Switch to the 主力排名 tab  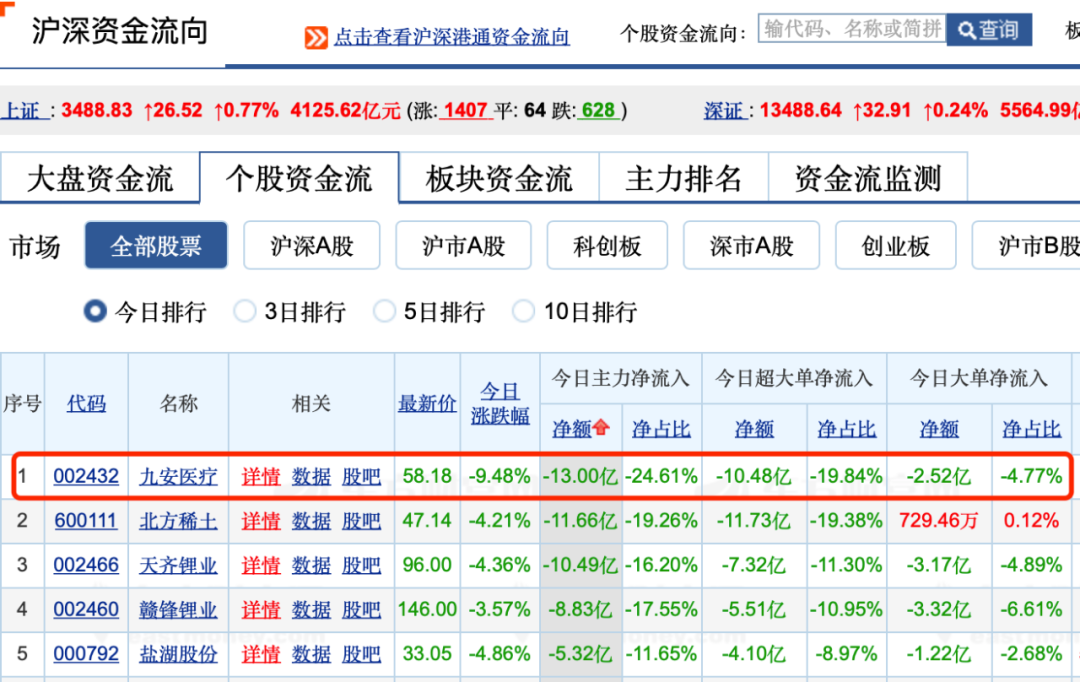pyautogui.click(x=683, y=177)
